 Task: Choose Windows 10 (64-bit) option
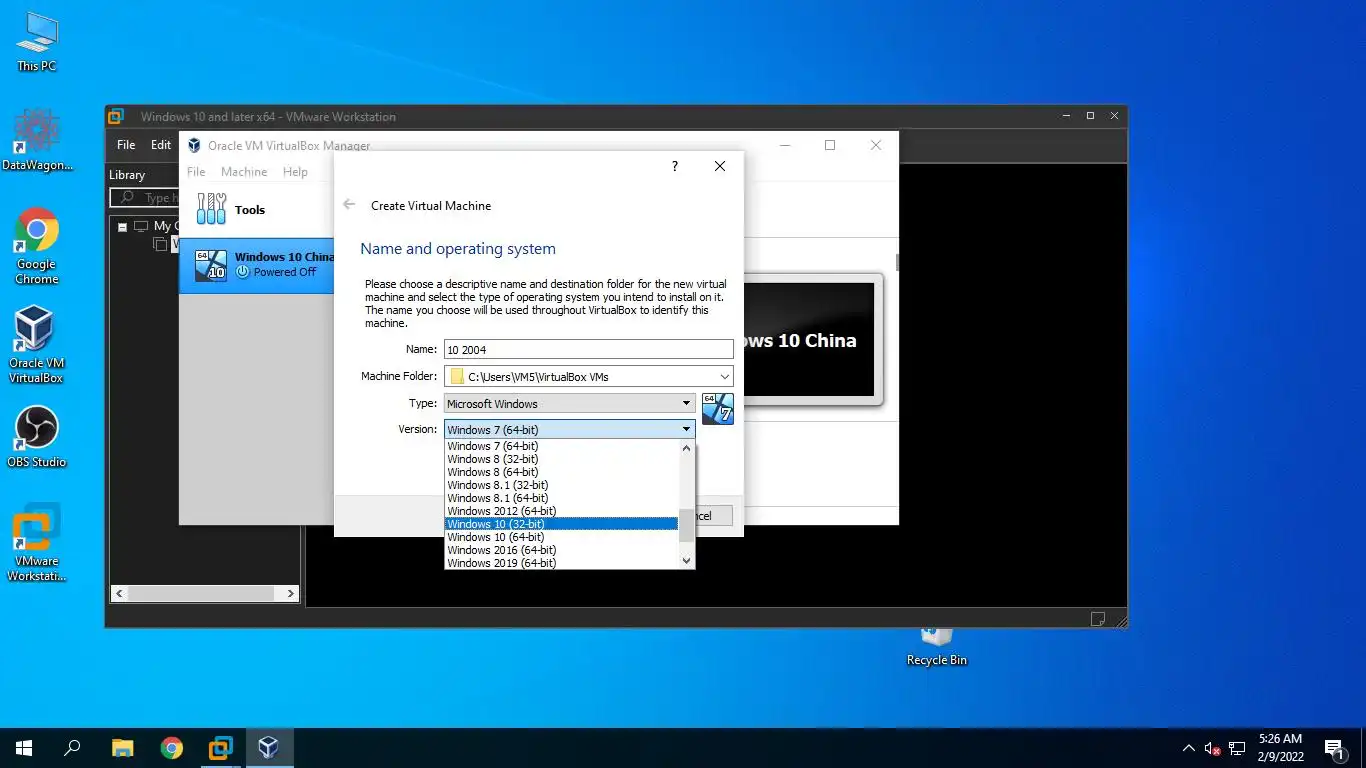point(561,537)
